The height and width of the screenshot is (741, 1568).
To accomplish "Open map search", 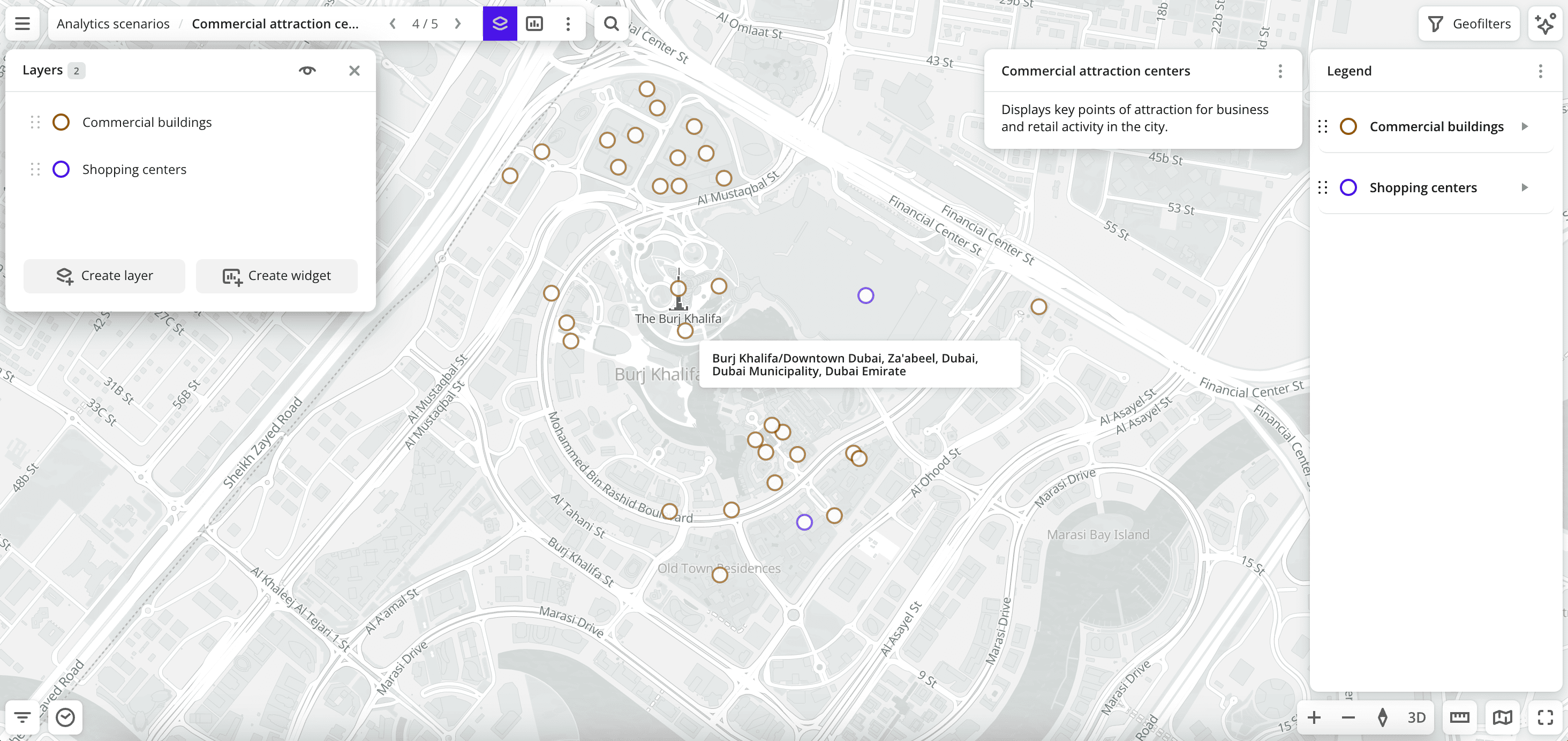I will coord(611,24).
